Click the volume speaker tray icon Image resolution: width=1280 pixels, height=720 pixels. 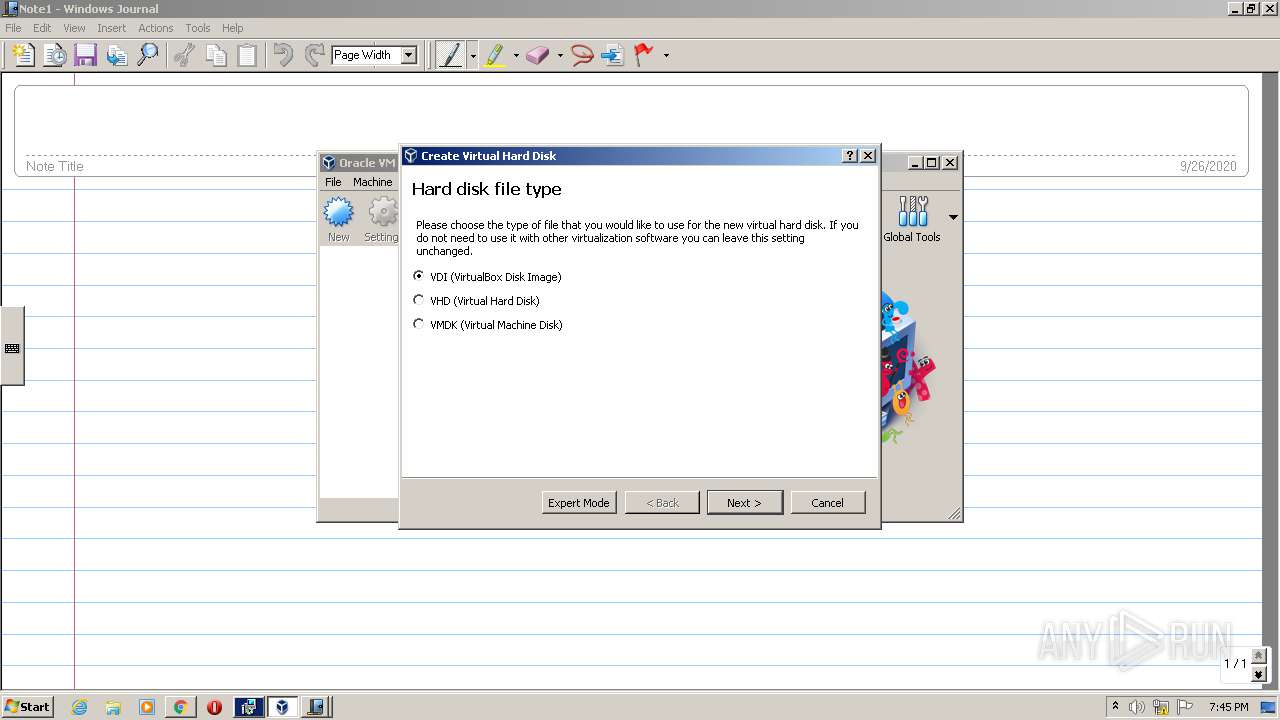pyautogui.click(x=1136, y=707)
